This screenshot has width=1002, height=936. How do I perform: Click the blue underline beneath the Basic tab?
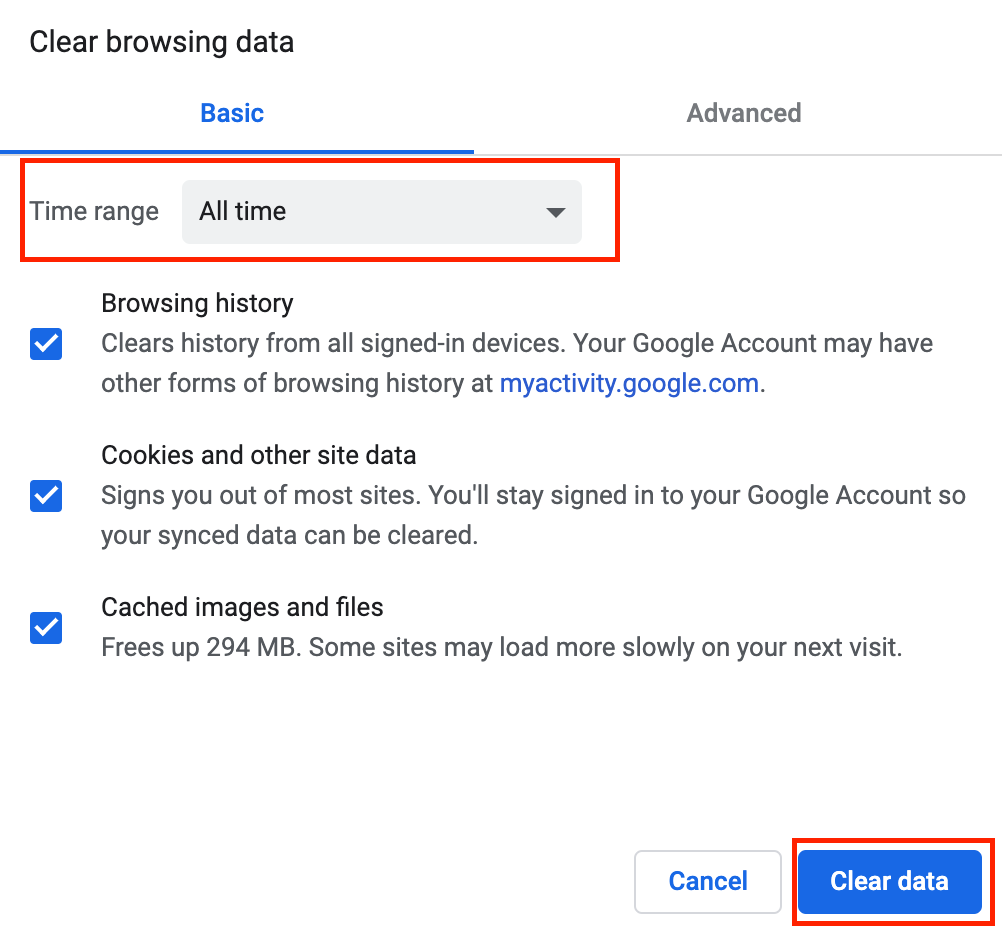[237, 152]
